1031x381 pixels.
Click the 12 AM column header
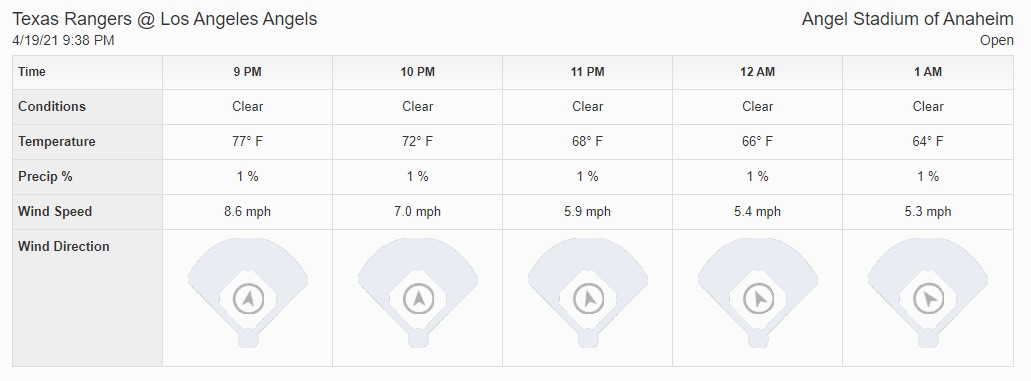pos(757,72)
